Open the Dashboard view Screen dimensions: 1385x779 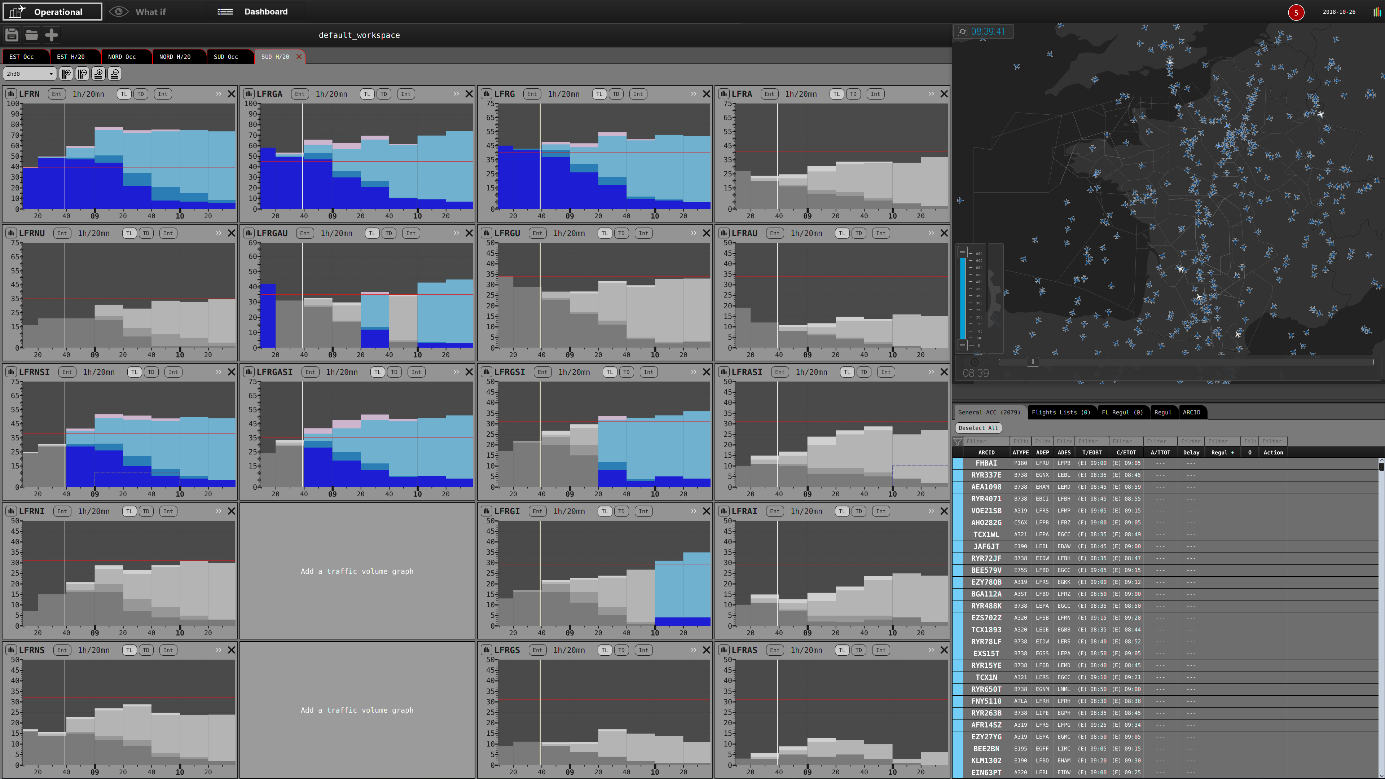[254, 12]
